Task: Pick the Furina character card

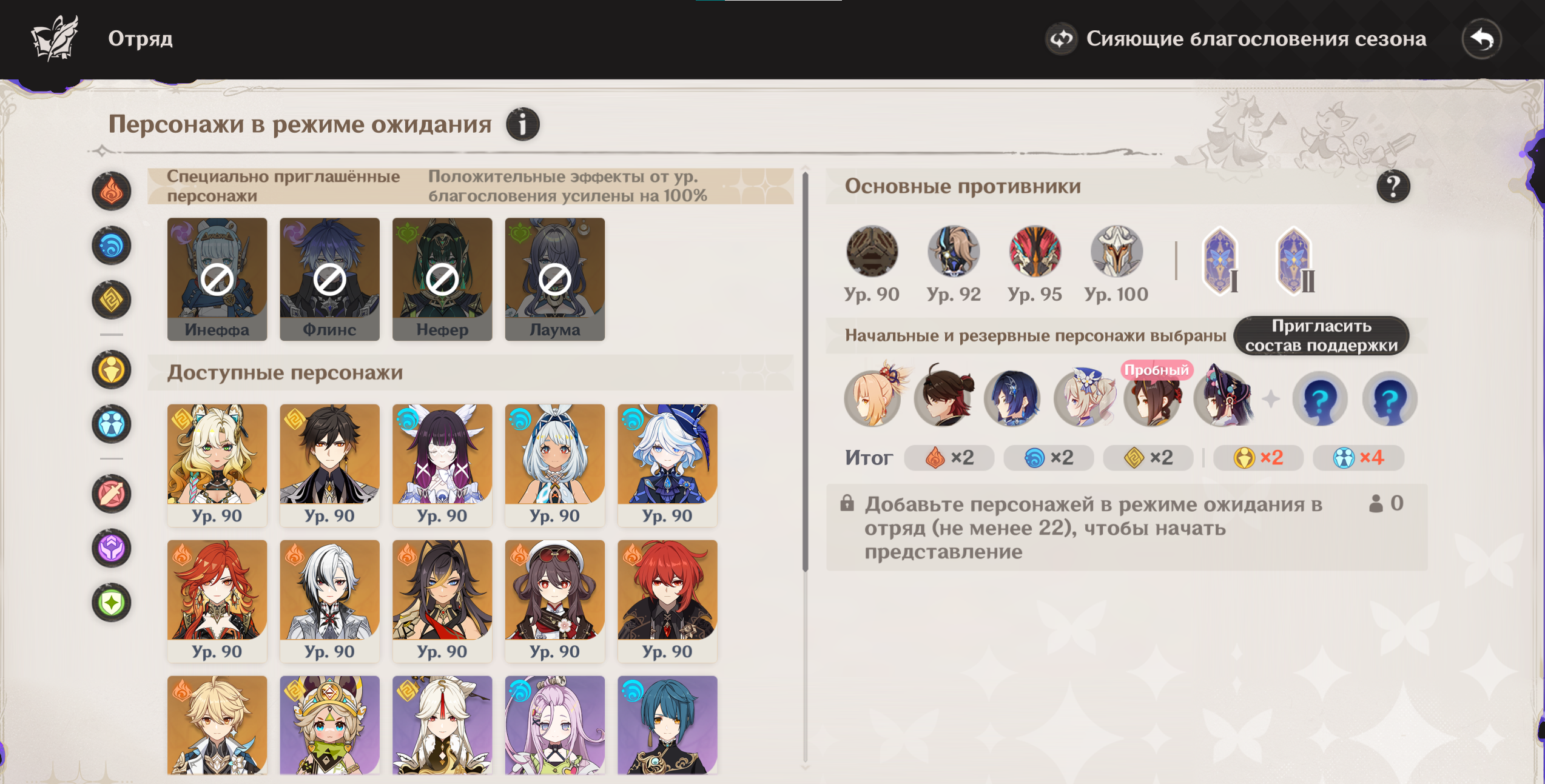Action: point(667,465)
